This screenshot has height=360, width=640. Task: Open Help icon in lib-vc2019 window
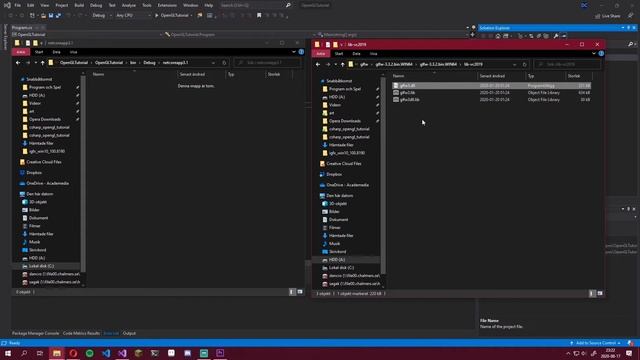click(x=601, y=53)
